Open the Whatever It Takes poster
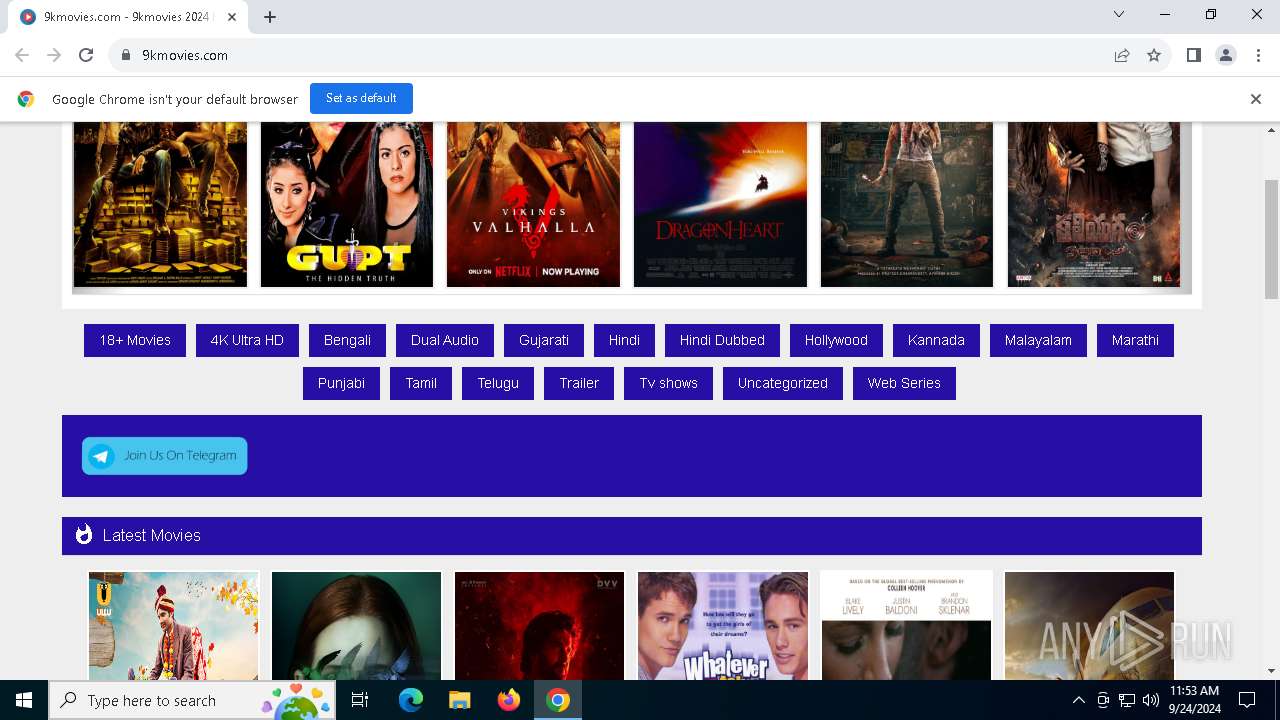The image size is (1280, 720). pos(723,625)
